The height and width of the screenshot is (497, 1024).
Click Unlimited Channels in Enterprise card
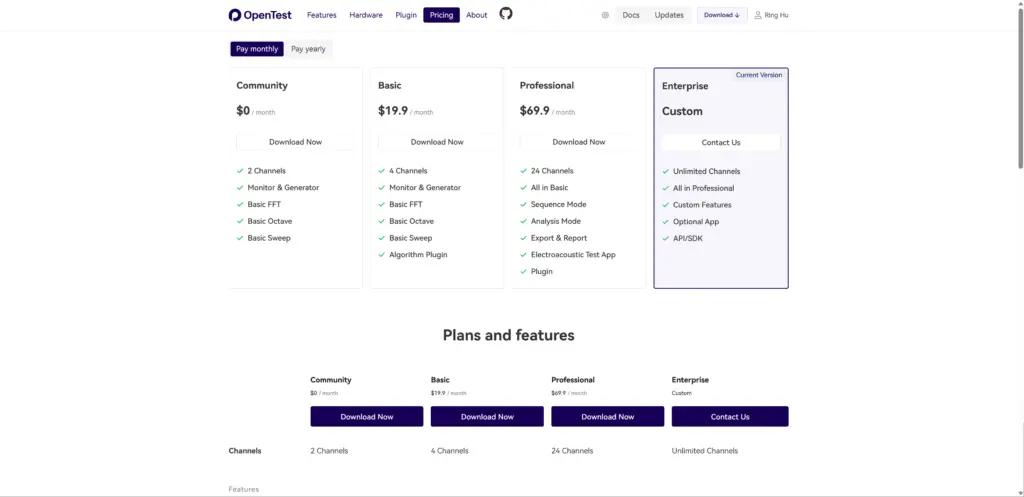707,171
